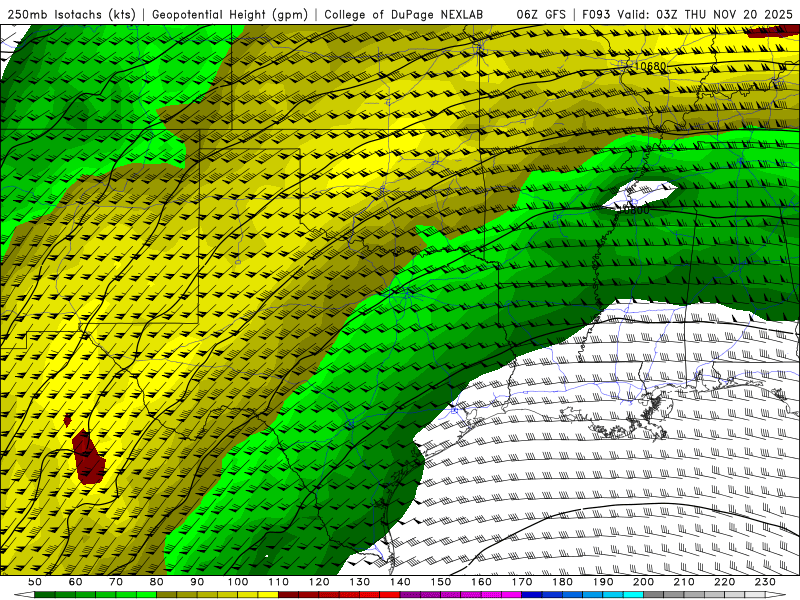
Task: Click the '80' value on the color scale
Action: 157,582
